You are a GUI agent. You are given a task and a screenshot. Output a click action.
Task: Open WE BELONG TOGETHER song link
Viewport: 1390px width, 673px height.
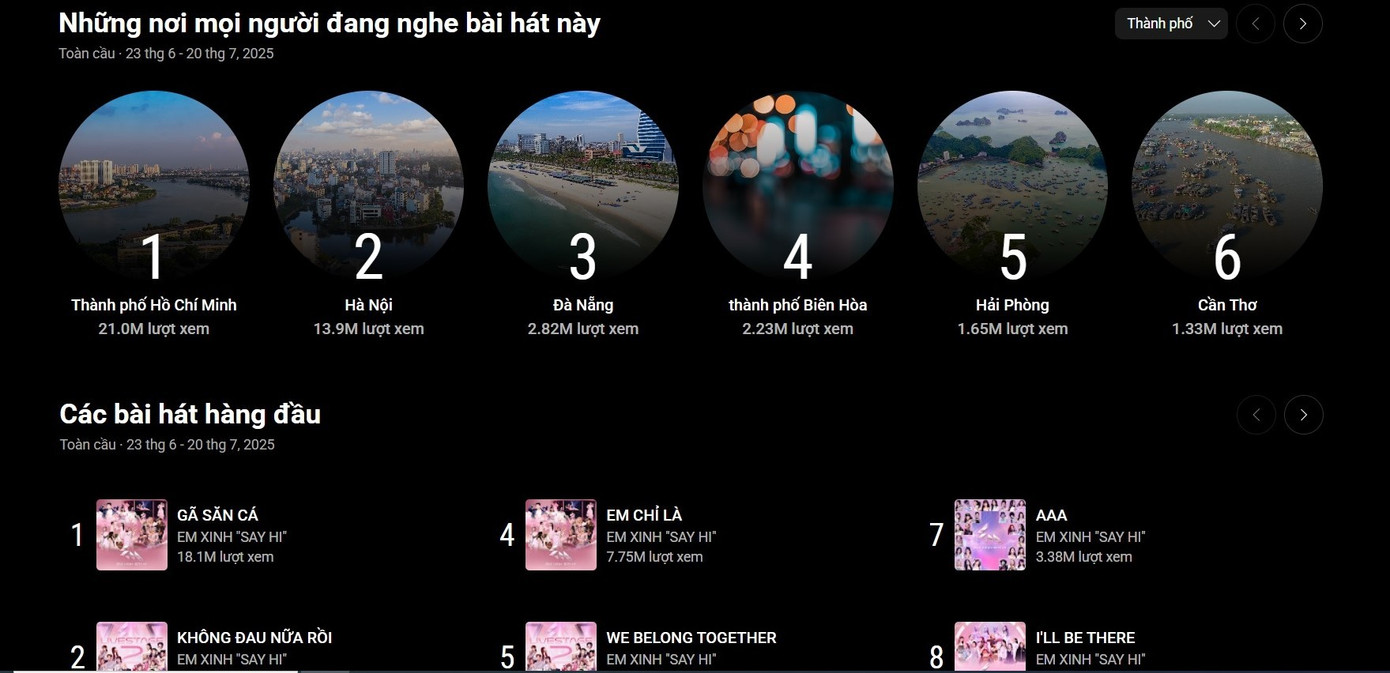(x=691, y=638)
